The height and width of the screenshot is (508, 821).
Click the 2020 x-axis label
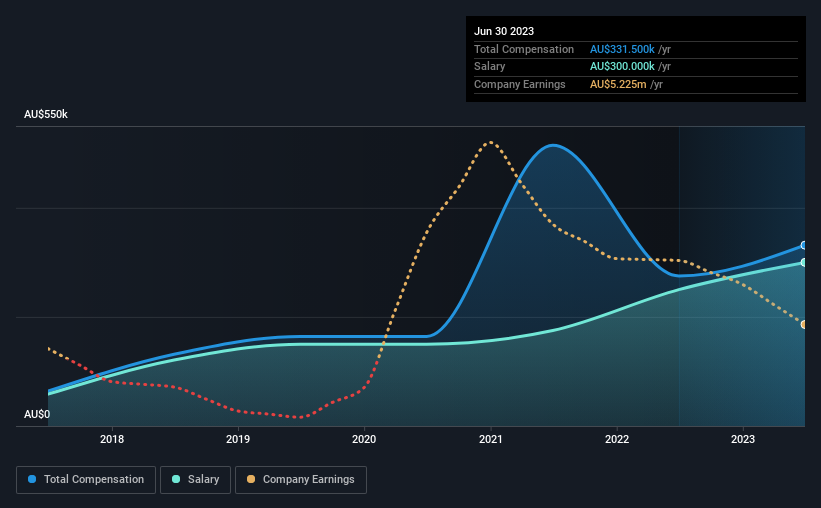(364, 439)
